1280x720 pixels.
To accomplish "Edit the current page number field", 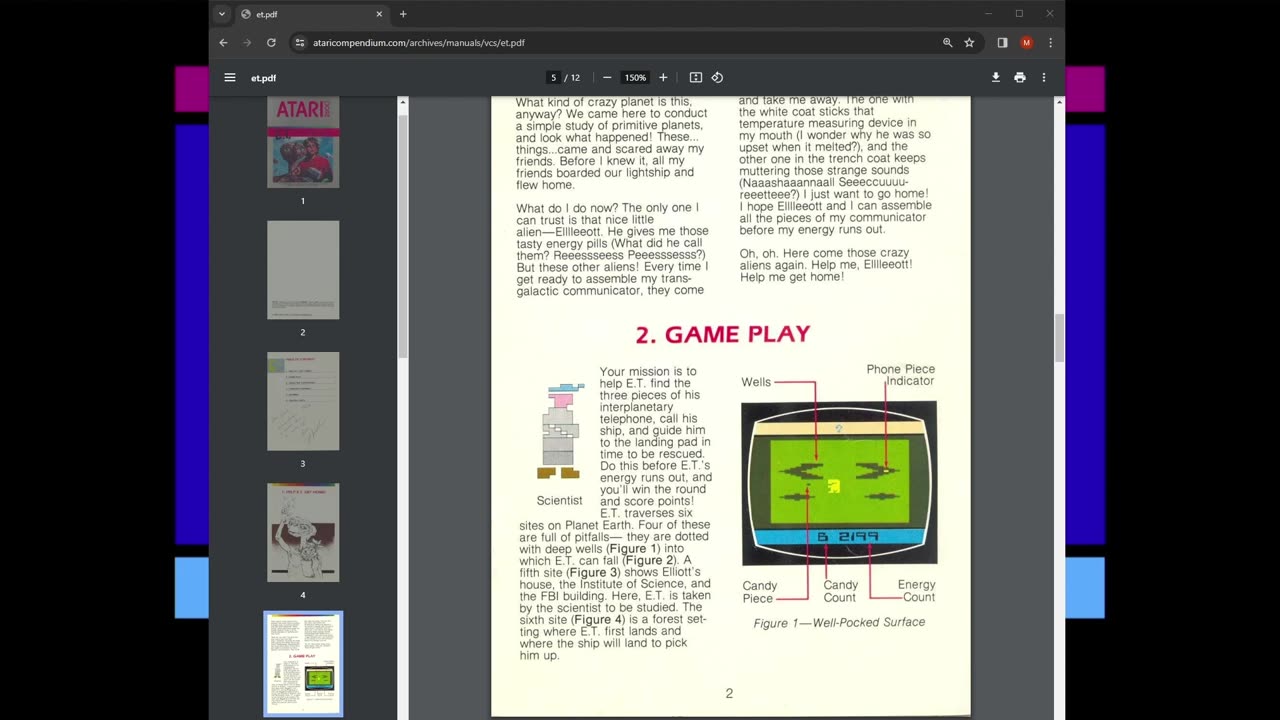I will click(x=553, y=78).
